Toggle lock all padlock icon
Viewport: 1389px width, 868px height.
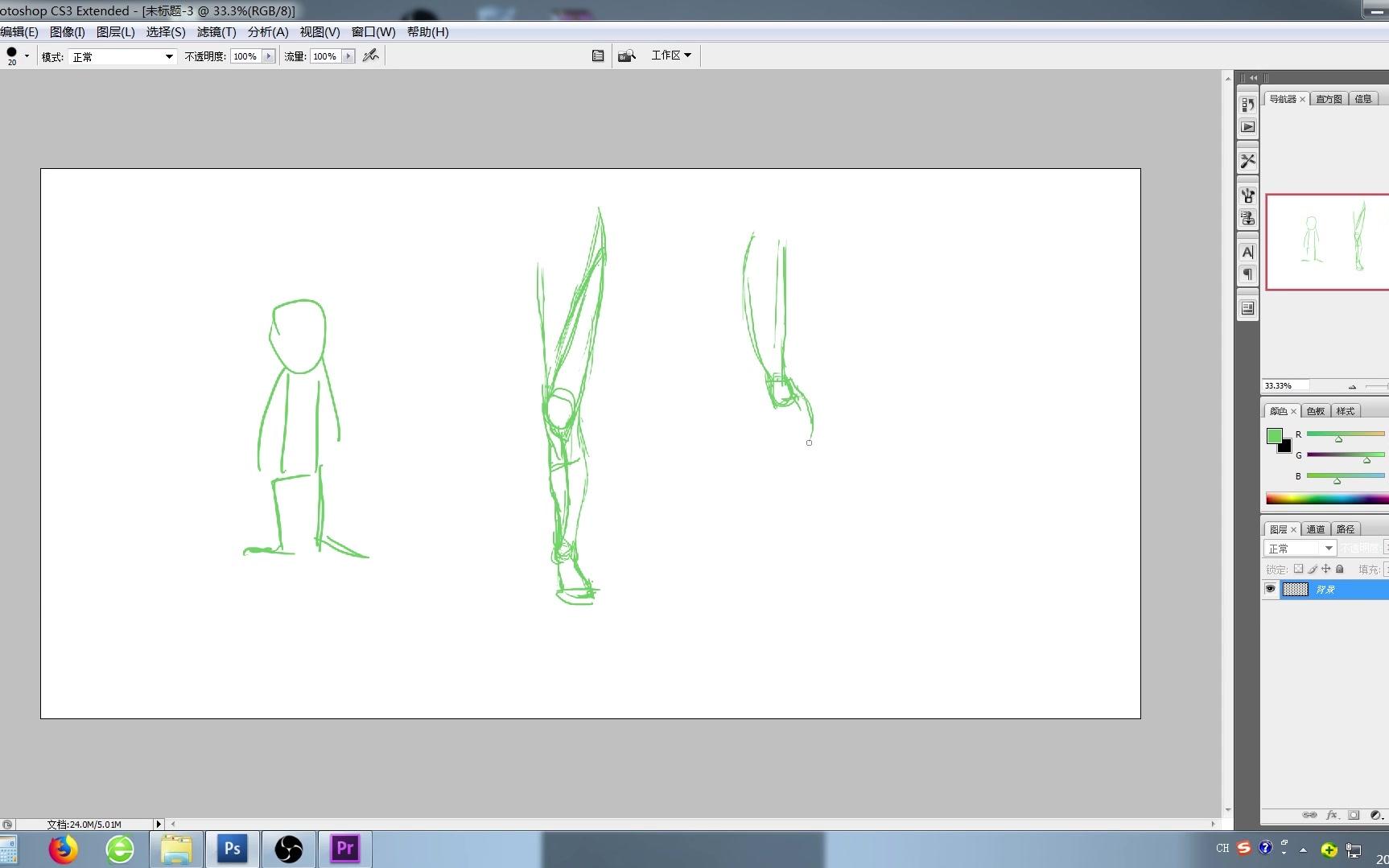tap(1340, 569)
